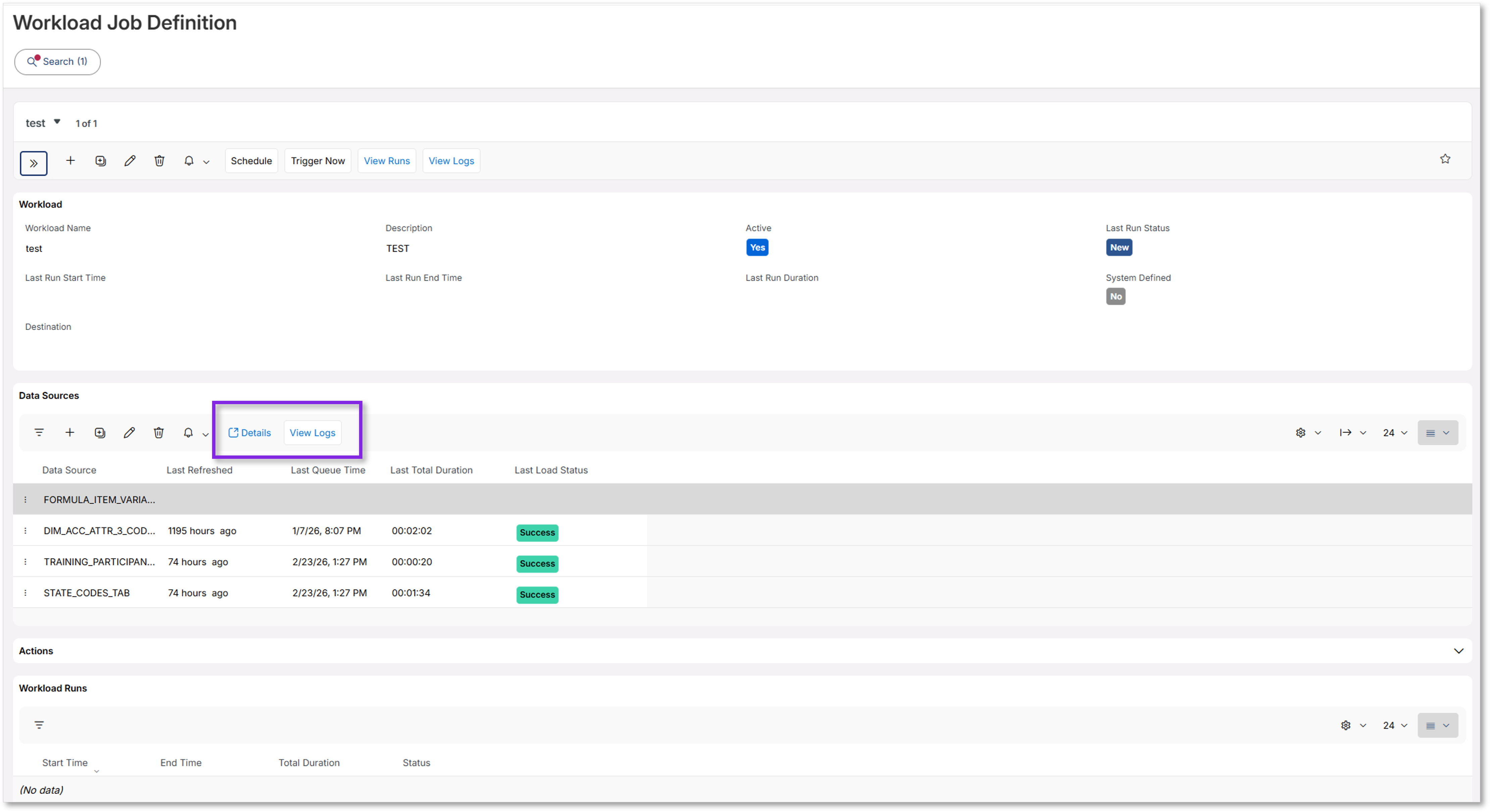
Task: Mark workload as favorite with star icon
Action: 1445,159
